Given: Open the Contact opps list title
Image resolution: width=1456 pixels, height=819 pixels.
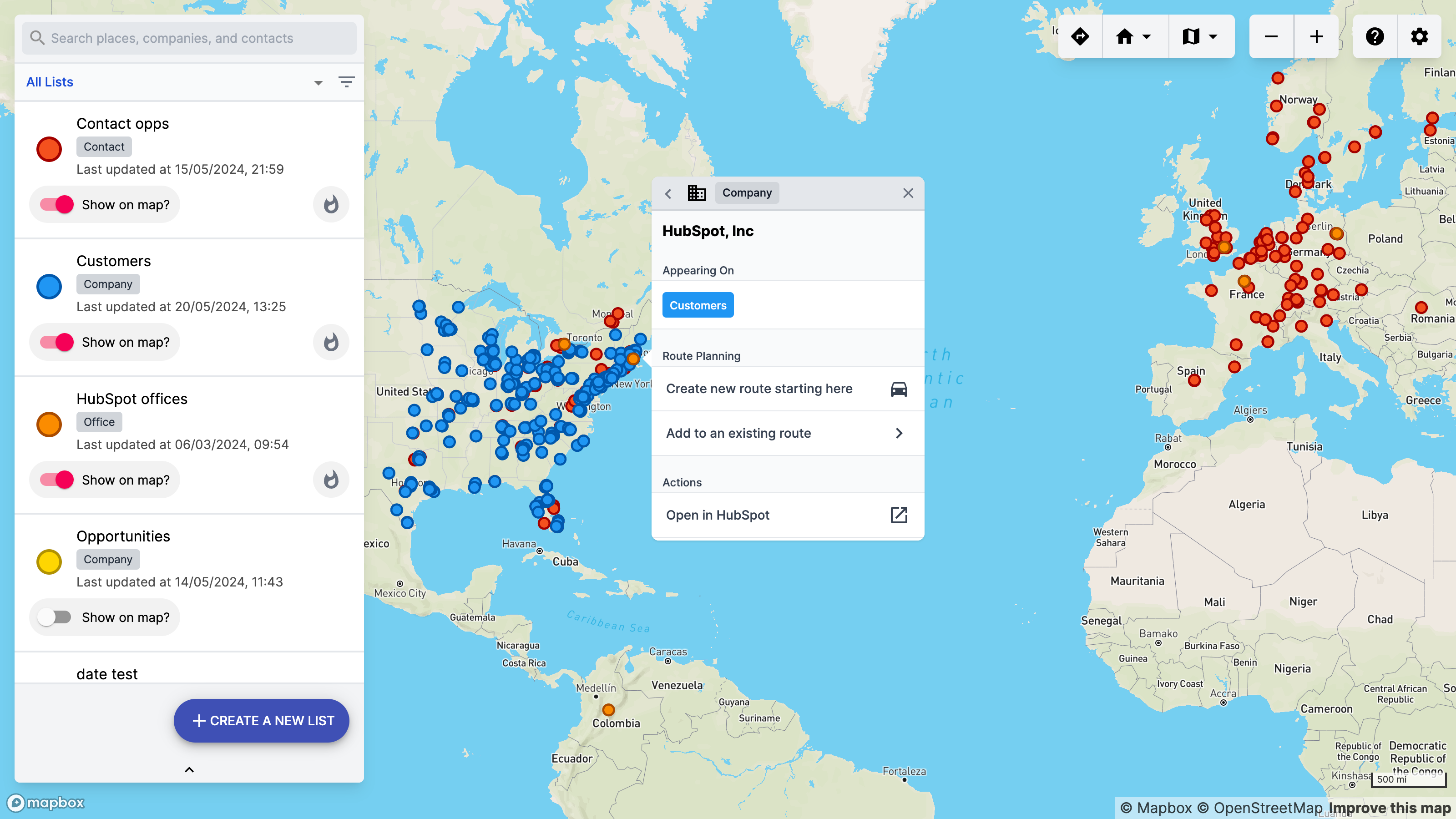Looking at the screenshot, I should [x=123, y=124].
